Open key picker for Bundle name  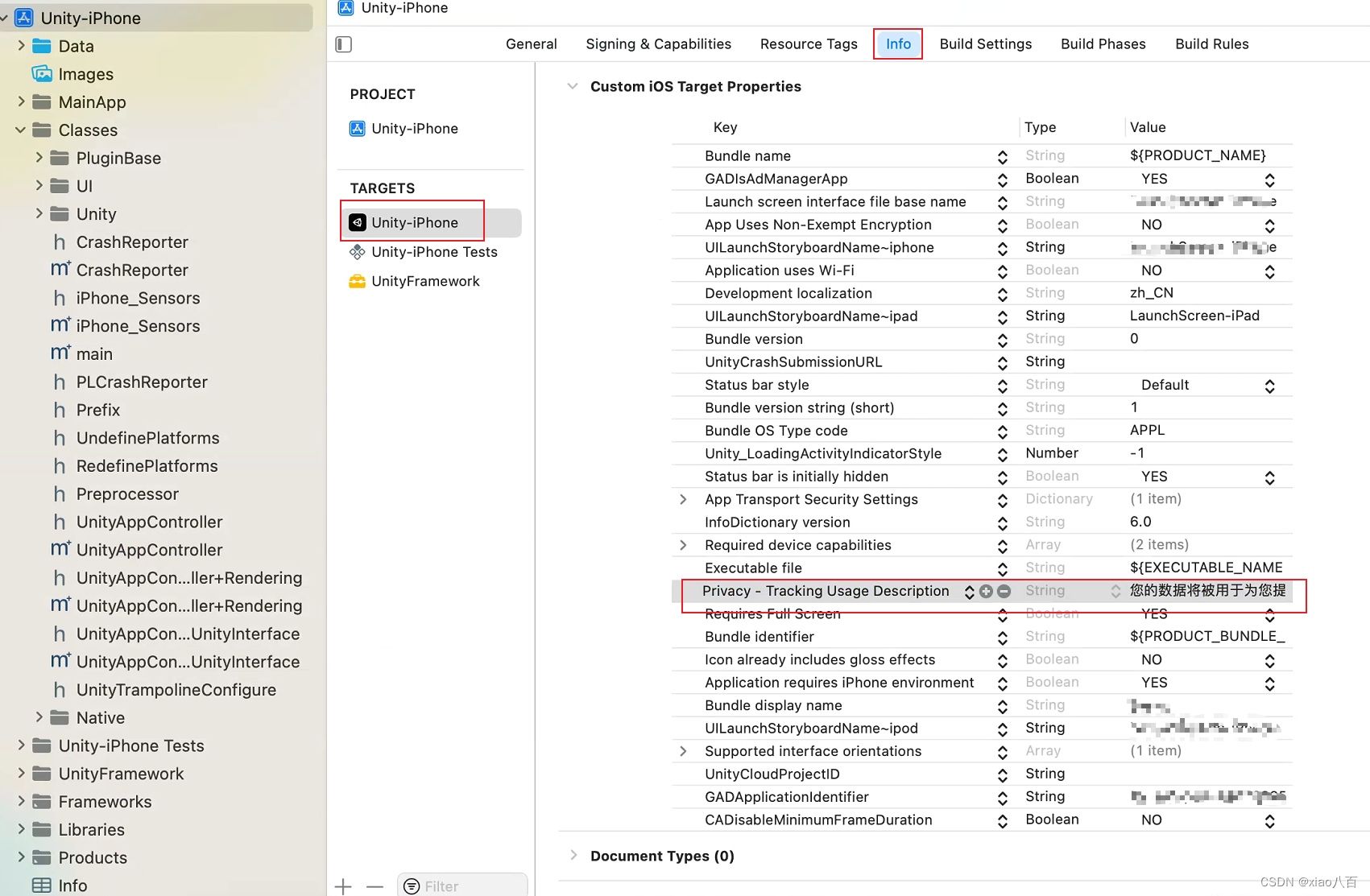click(x=1003, y=157)
